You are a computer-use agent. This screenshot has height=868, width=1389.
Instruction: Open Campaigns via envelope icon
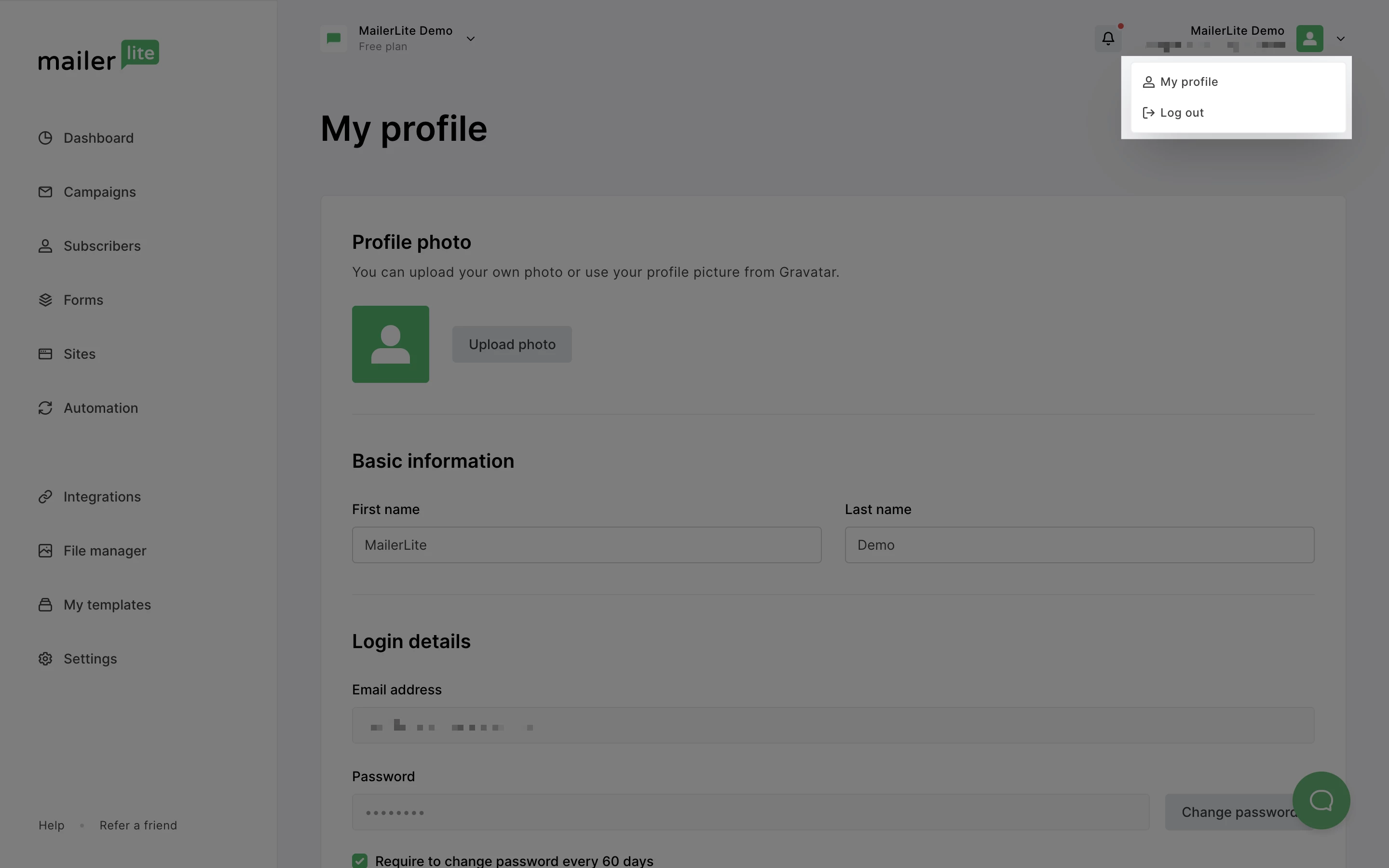[x=45, y=192]
